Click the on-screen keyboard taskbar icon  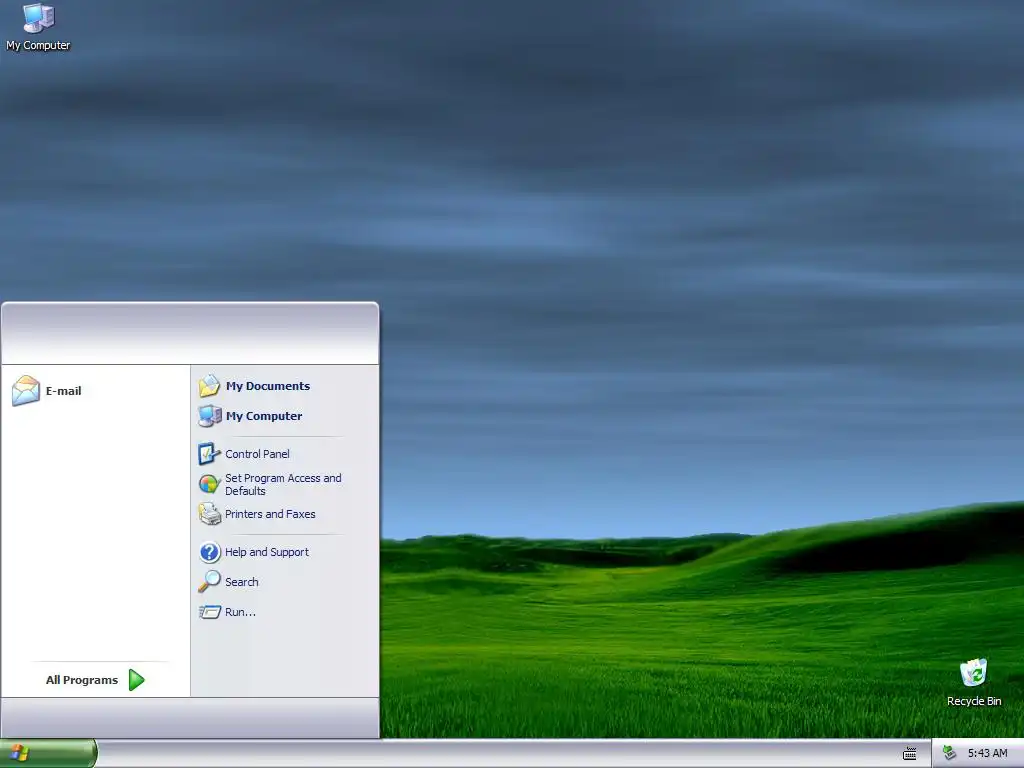click(909, 754)
